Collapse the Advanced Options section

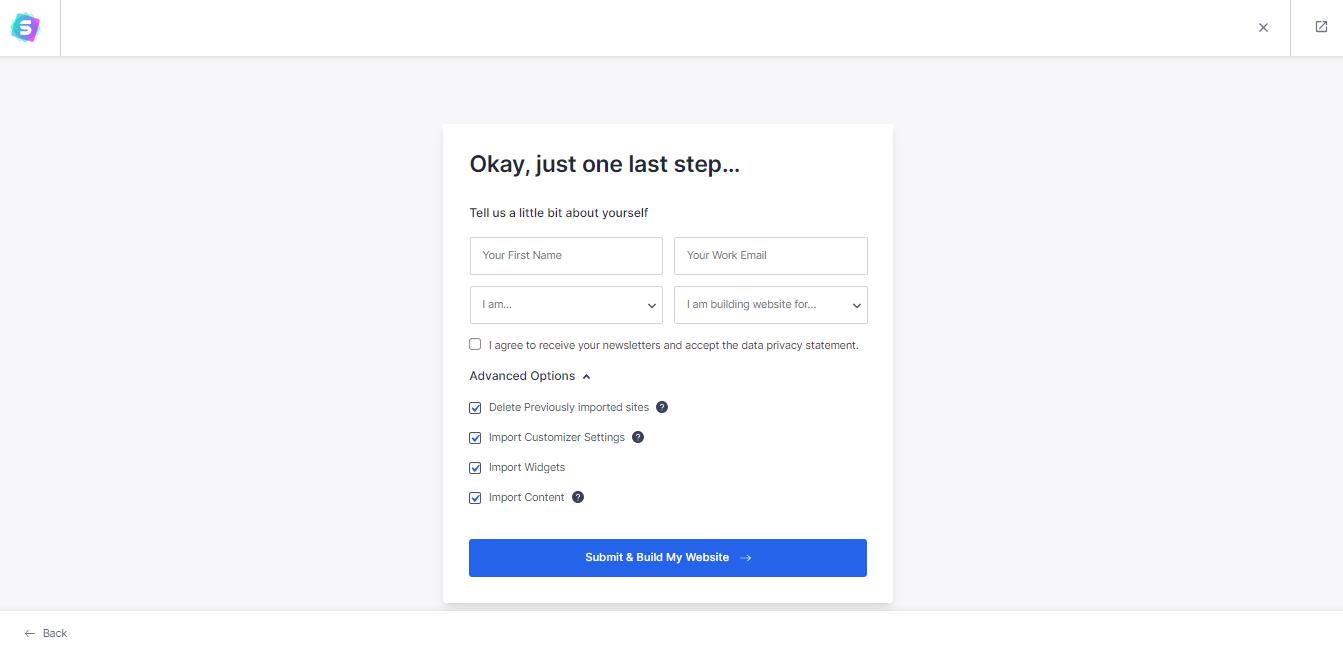[x=530, y=376]
